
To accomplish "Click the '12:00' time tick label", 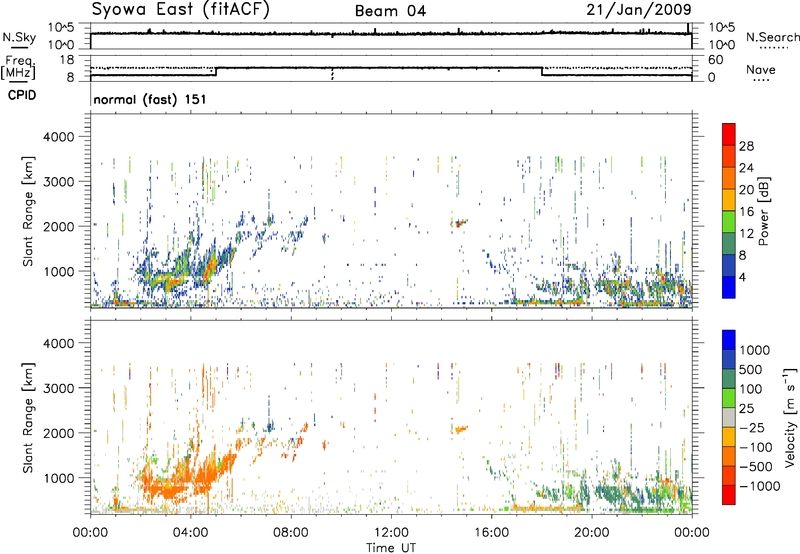I will (391, 533).
